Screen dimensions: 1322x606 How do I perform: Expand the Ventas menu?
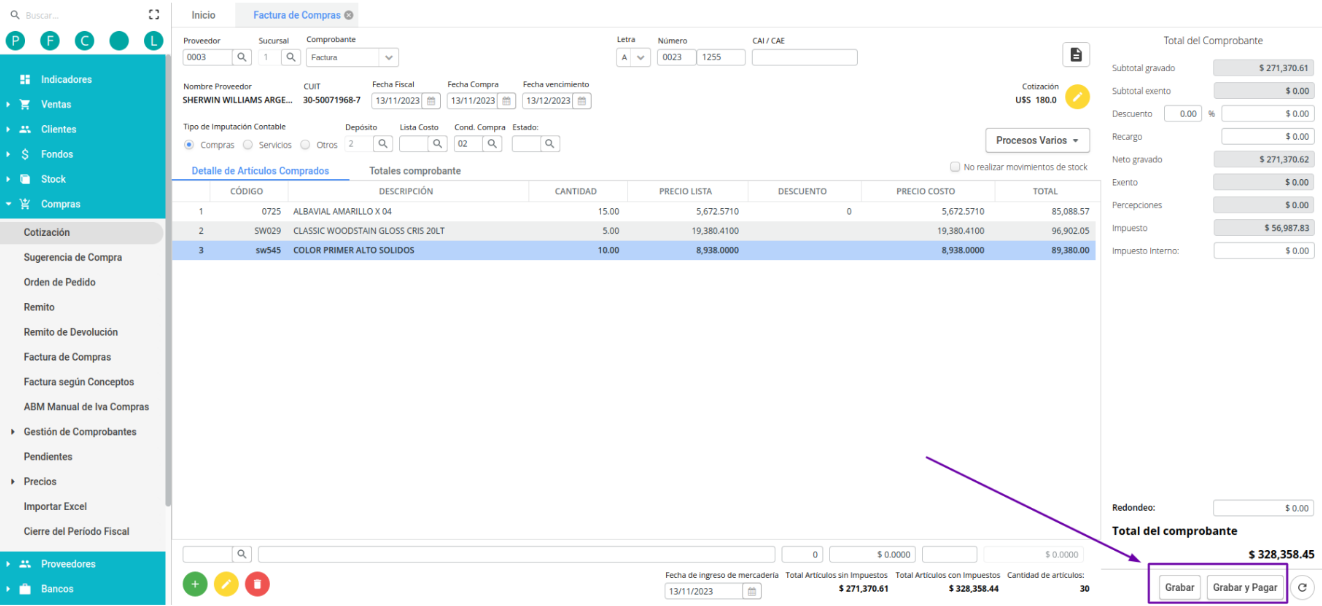(x=84, y=104)
